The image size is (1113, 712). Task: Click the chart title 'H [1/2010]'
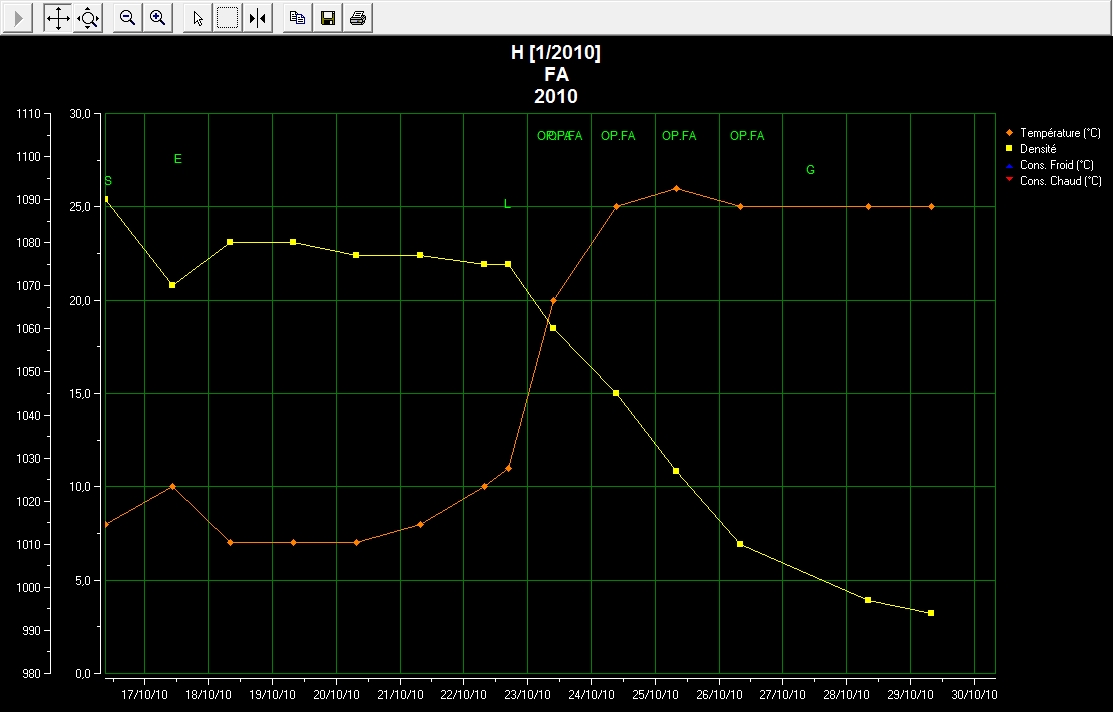click(556, 54)
